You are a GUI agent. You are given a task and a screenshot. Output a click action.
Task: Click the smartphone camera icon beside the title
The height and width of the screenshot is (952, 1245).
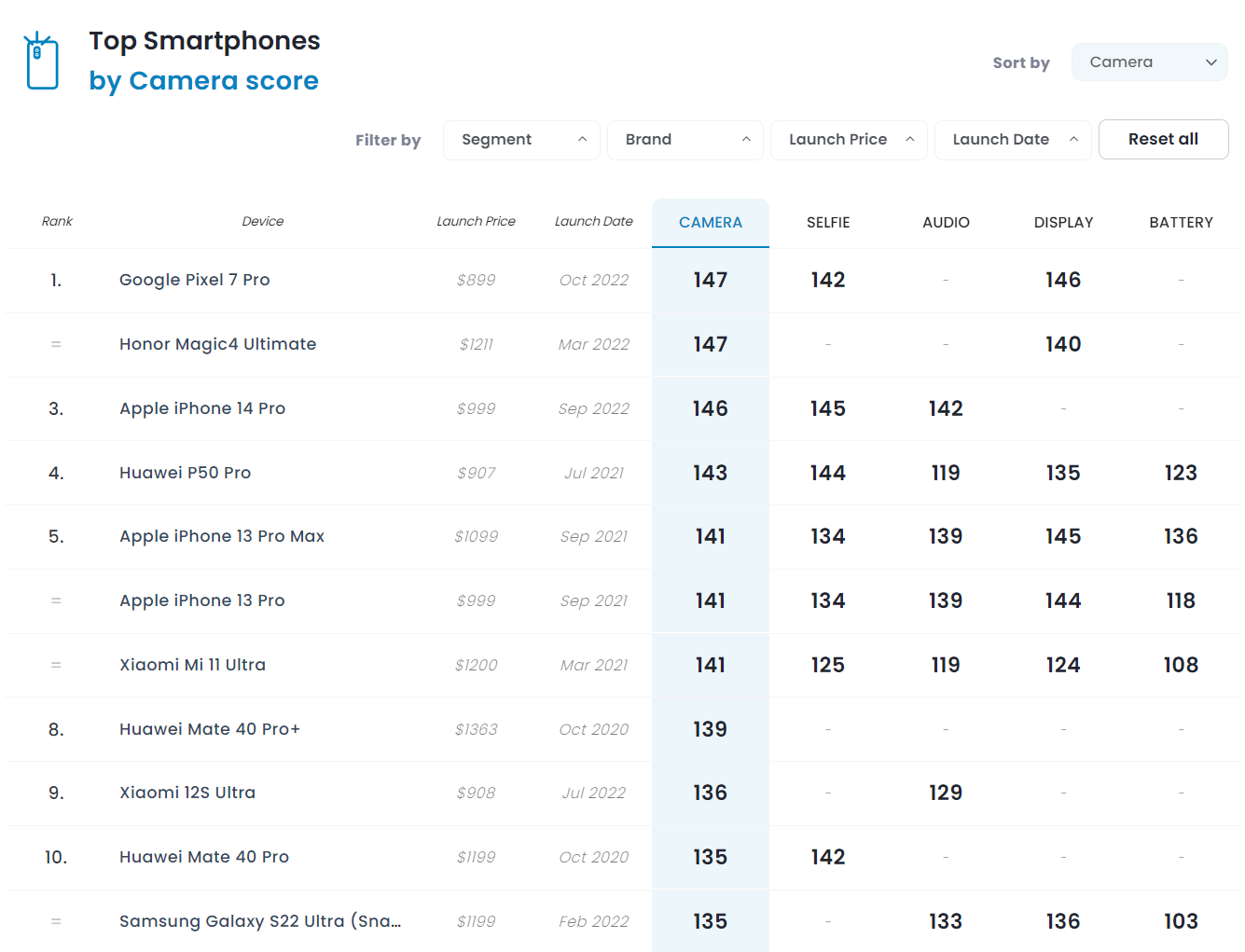click(x=42, y=62)
